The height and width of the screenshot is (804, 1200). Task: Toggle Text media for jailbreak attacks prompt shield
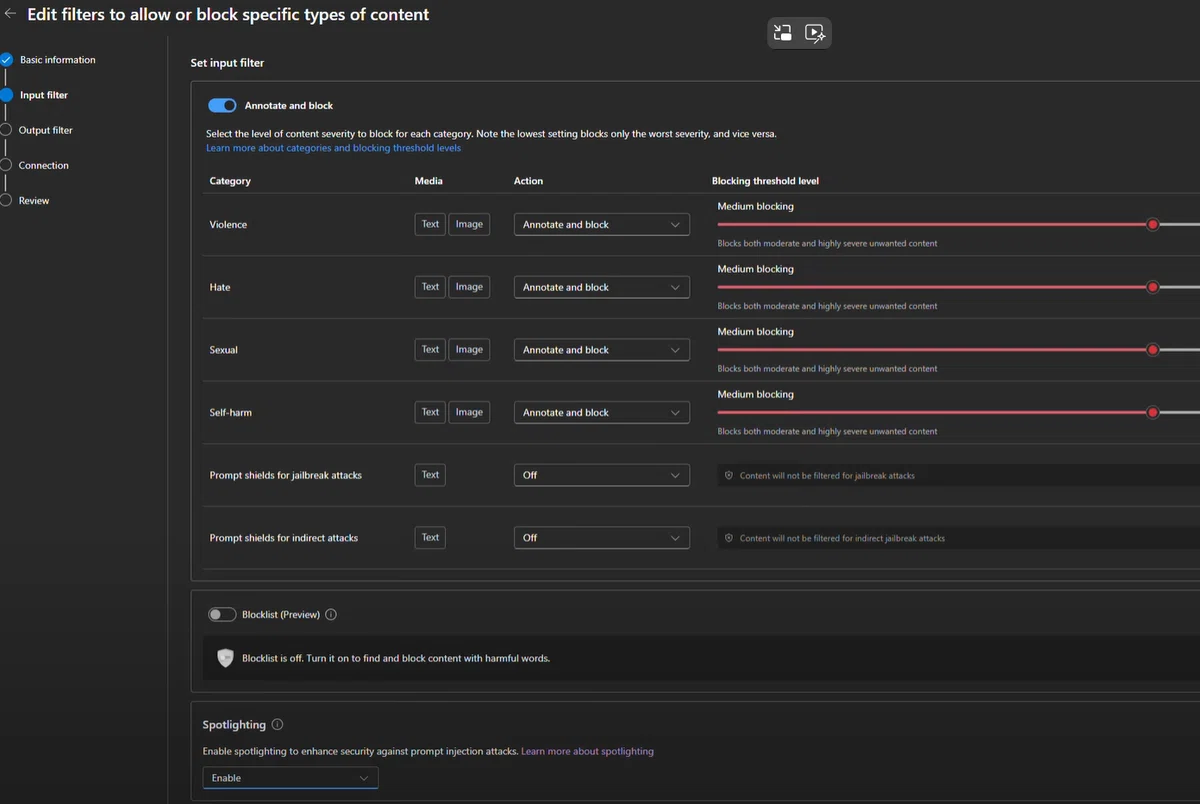pyautogui.click(x=430, y=475)
